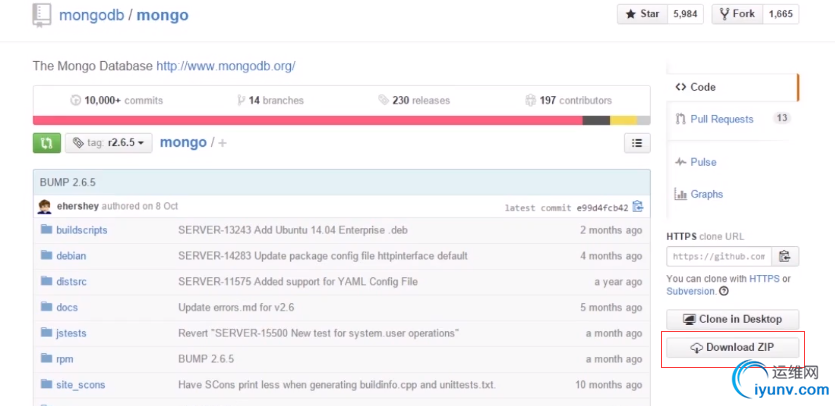Viewport: 835px width, 406px height.
Task: Open the buildscripts folder
Action: (81, 230)
